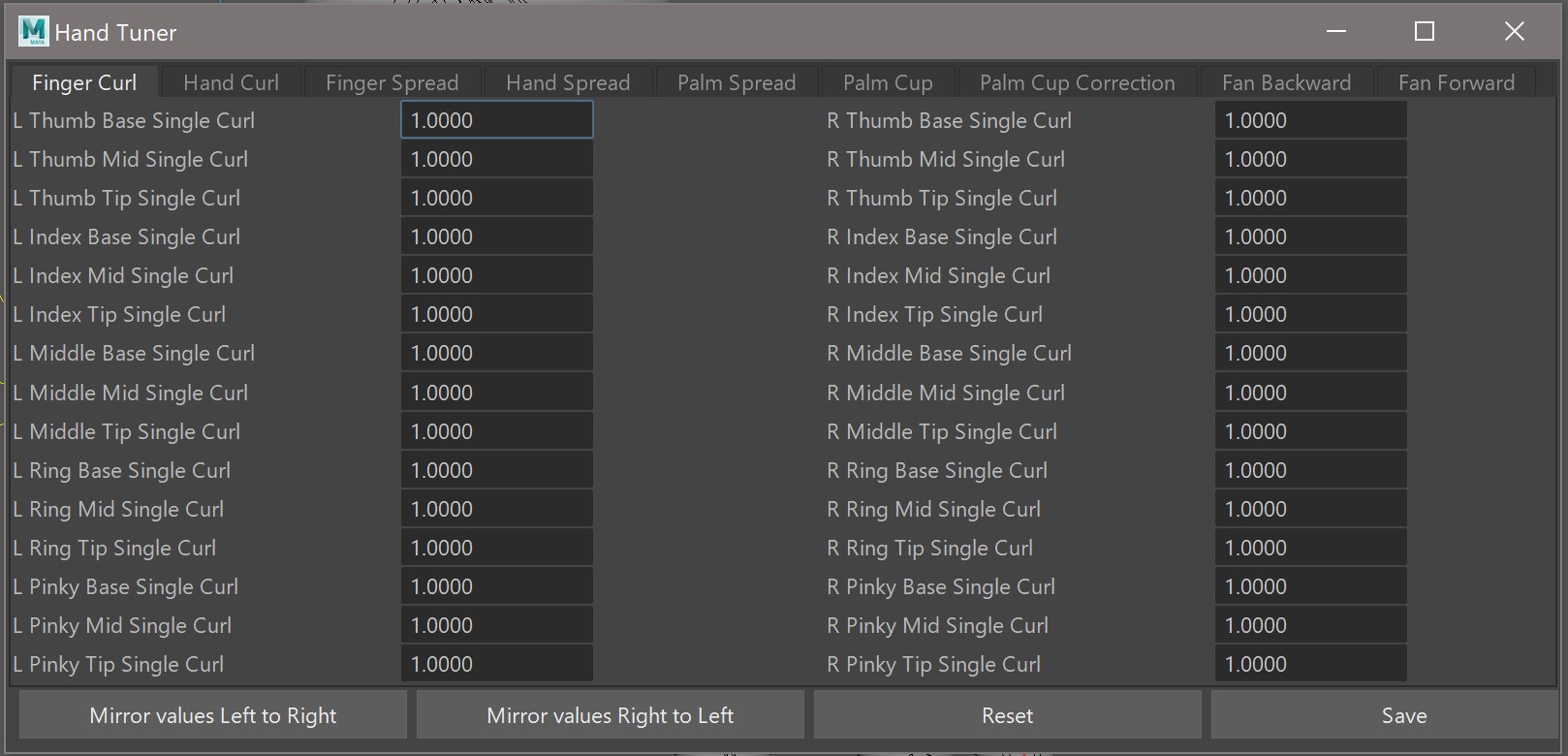Click the 'R Index Base Single Curl' label
This screenshot has height=756, width=1568.
(x=942, y=237)
